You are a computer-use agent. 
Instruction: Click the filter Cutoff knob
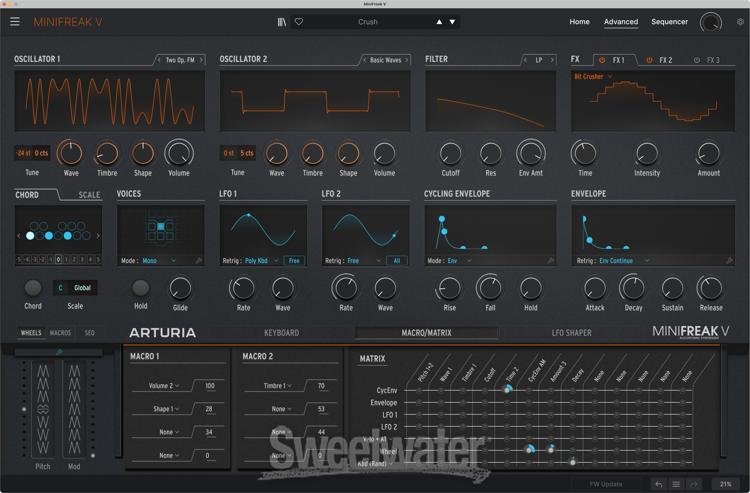click(x=450, y=153)
